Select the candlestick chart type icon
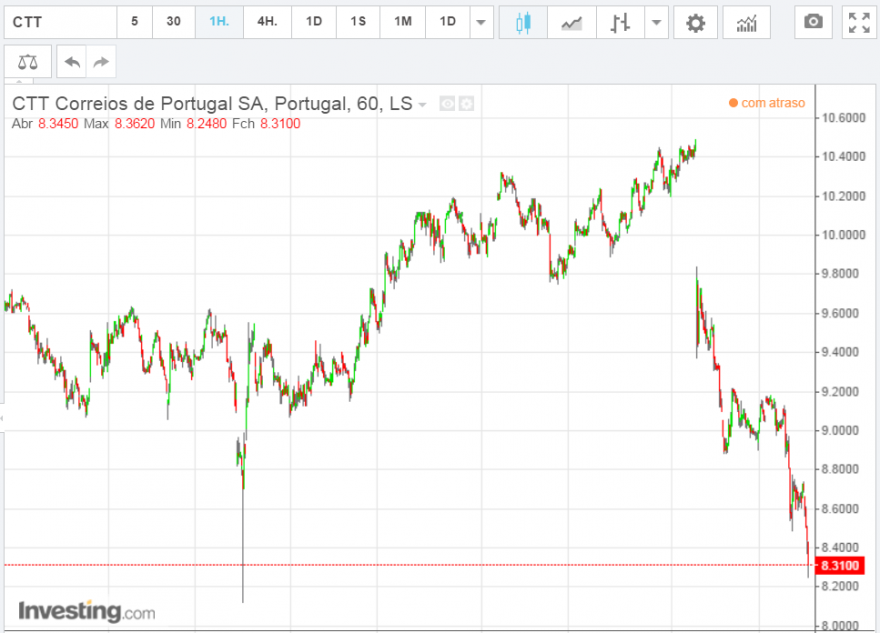 pos(523,22)
